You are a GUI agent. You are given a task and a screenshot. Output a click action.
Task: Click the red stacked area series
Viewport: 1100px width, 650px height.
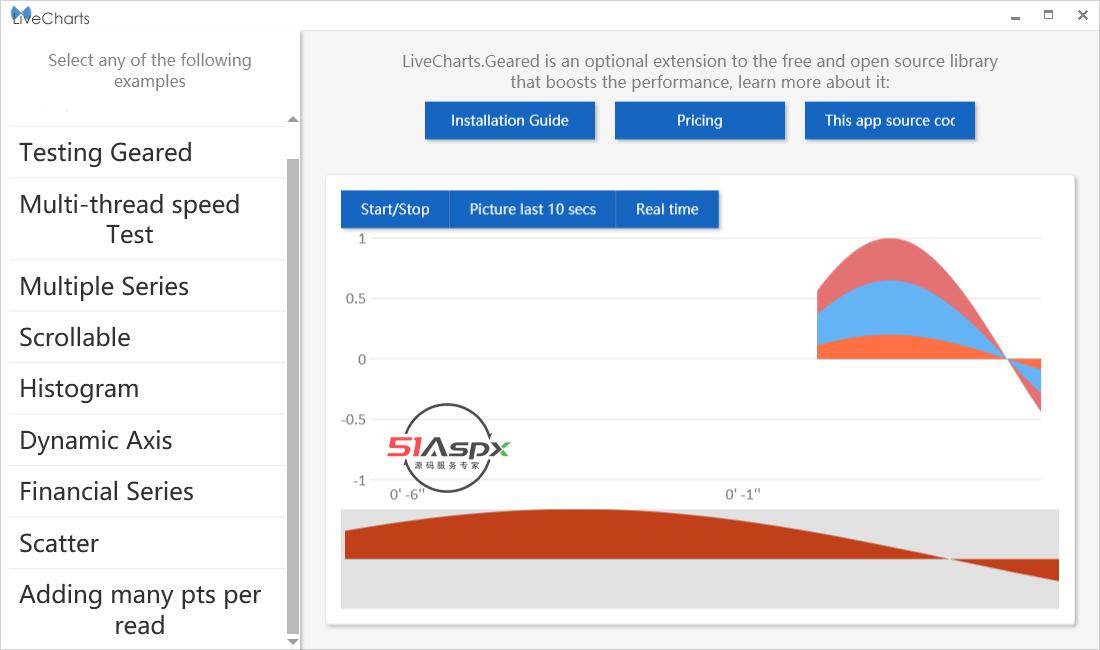[x=890, y=258]
